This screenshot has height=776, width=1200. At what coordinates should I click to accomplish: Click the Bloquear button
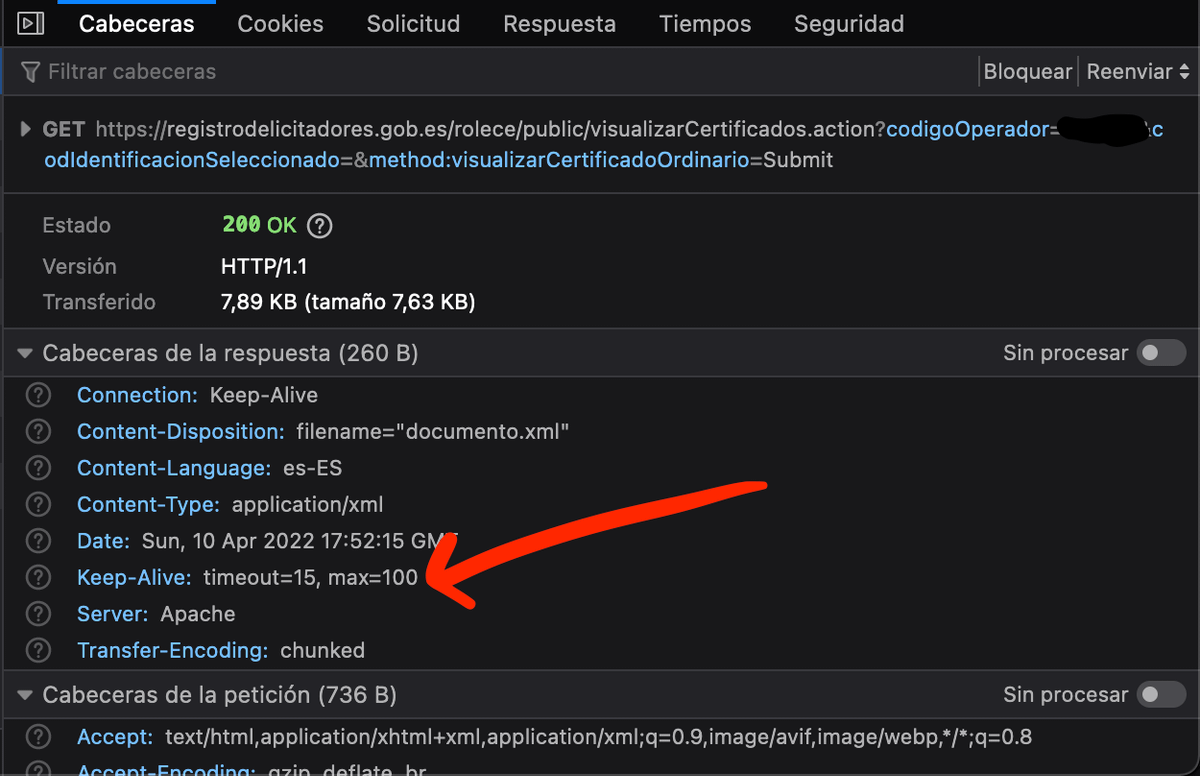click(1027, 72)
